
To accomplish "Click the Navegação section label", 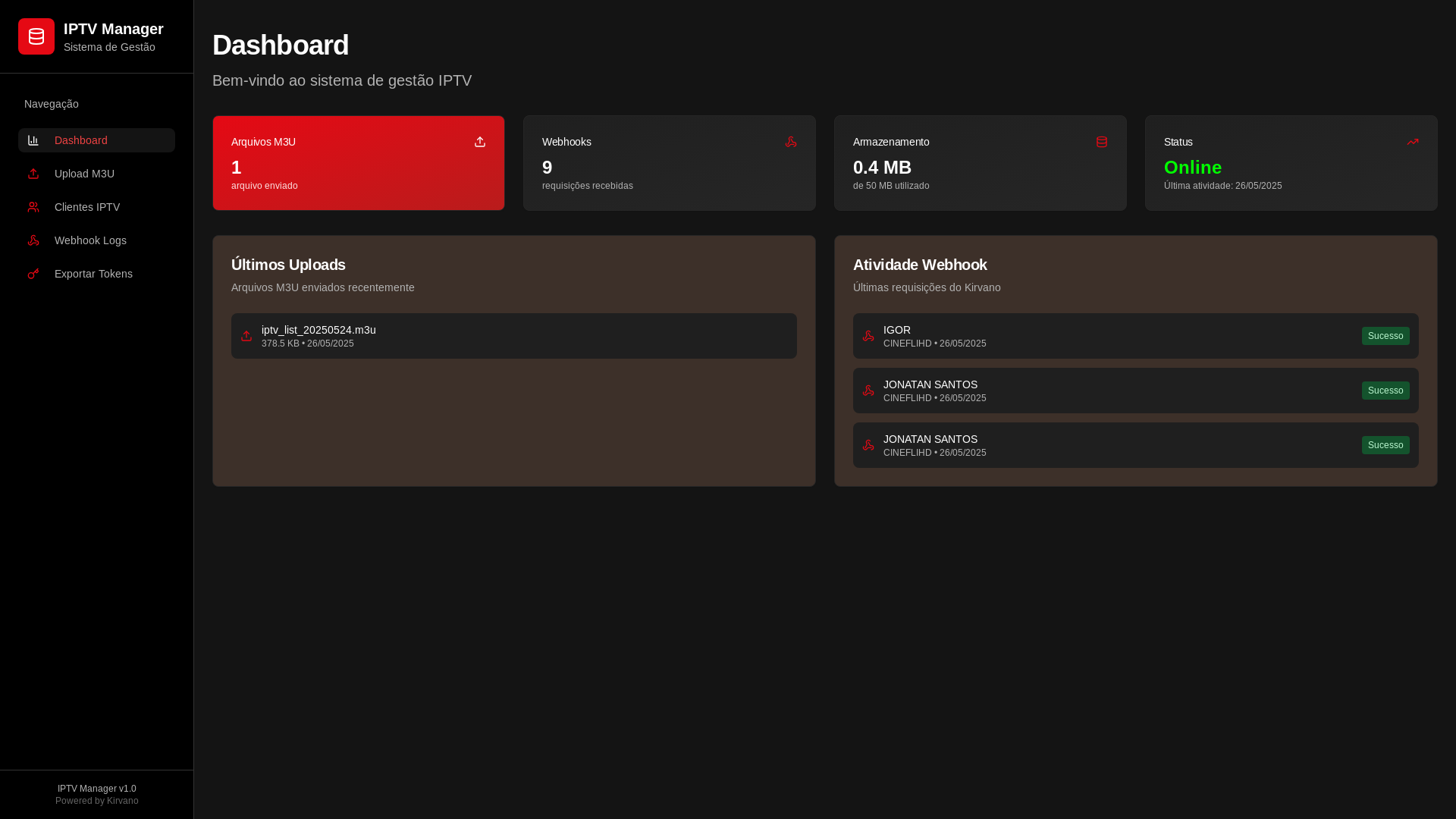I will pos(52,104).
